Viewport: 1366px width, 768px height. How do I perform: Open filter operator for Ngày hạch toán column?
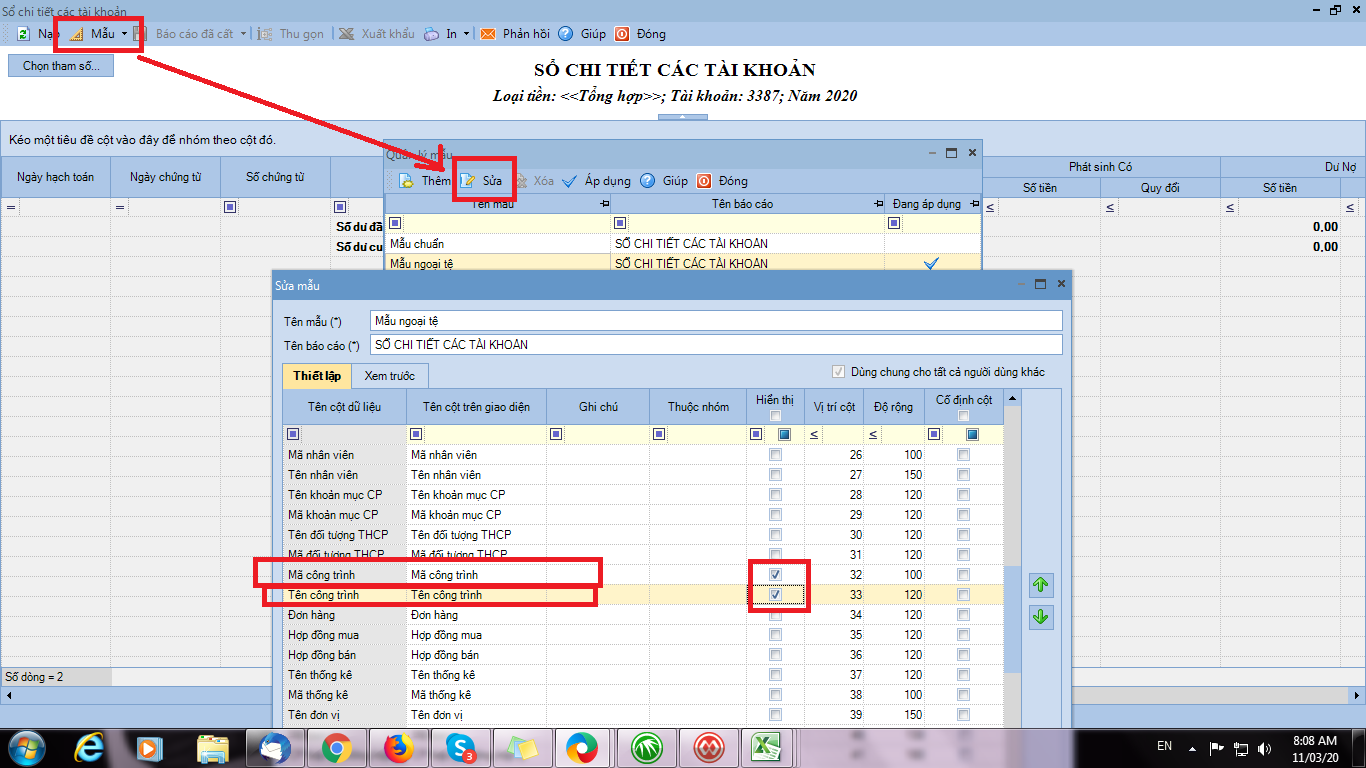click(x=12, y=207)
